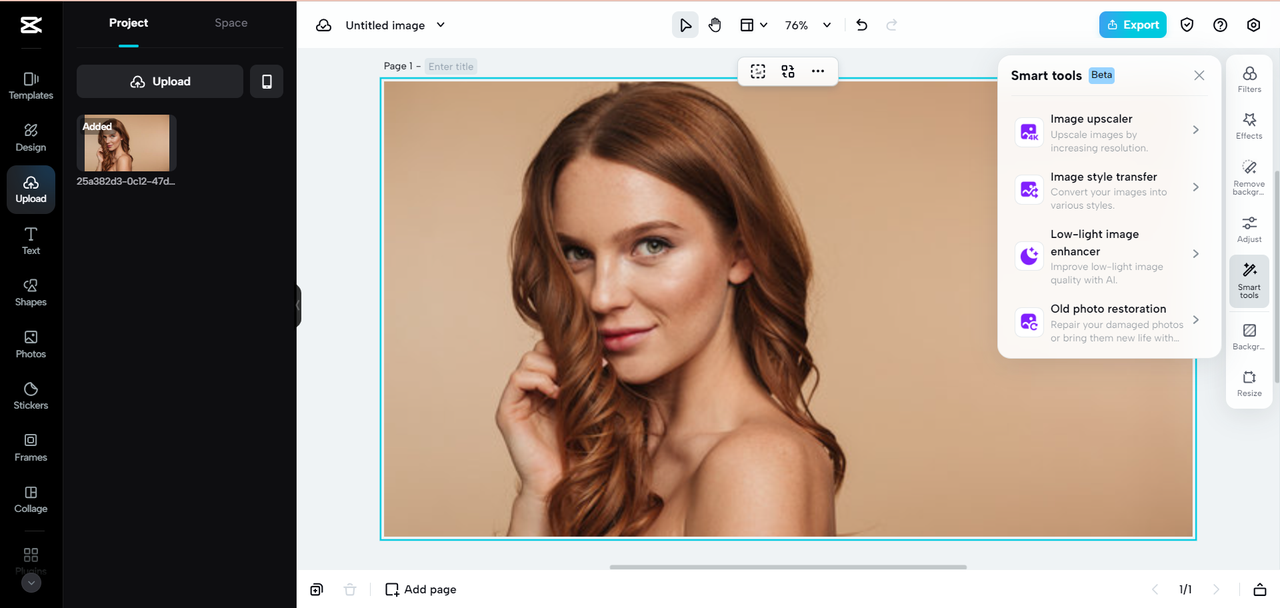Collapse the left panel handle
Screen dimensions: 1280x608
(x=298, y=306)
